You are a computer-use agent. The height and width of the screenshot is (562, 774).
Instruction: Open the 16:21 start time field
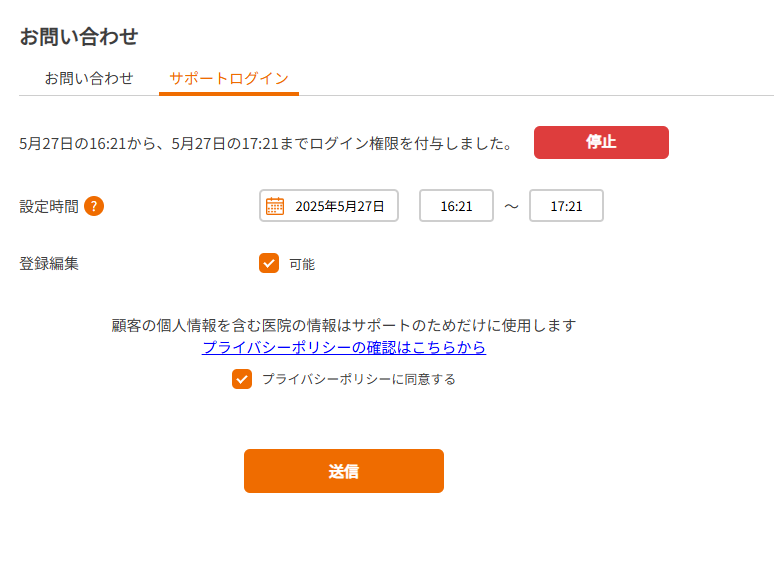pyautogui.click(x=457, y=206)
